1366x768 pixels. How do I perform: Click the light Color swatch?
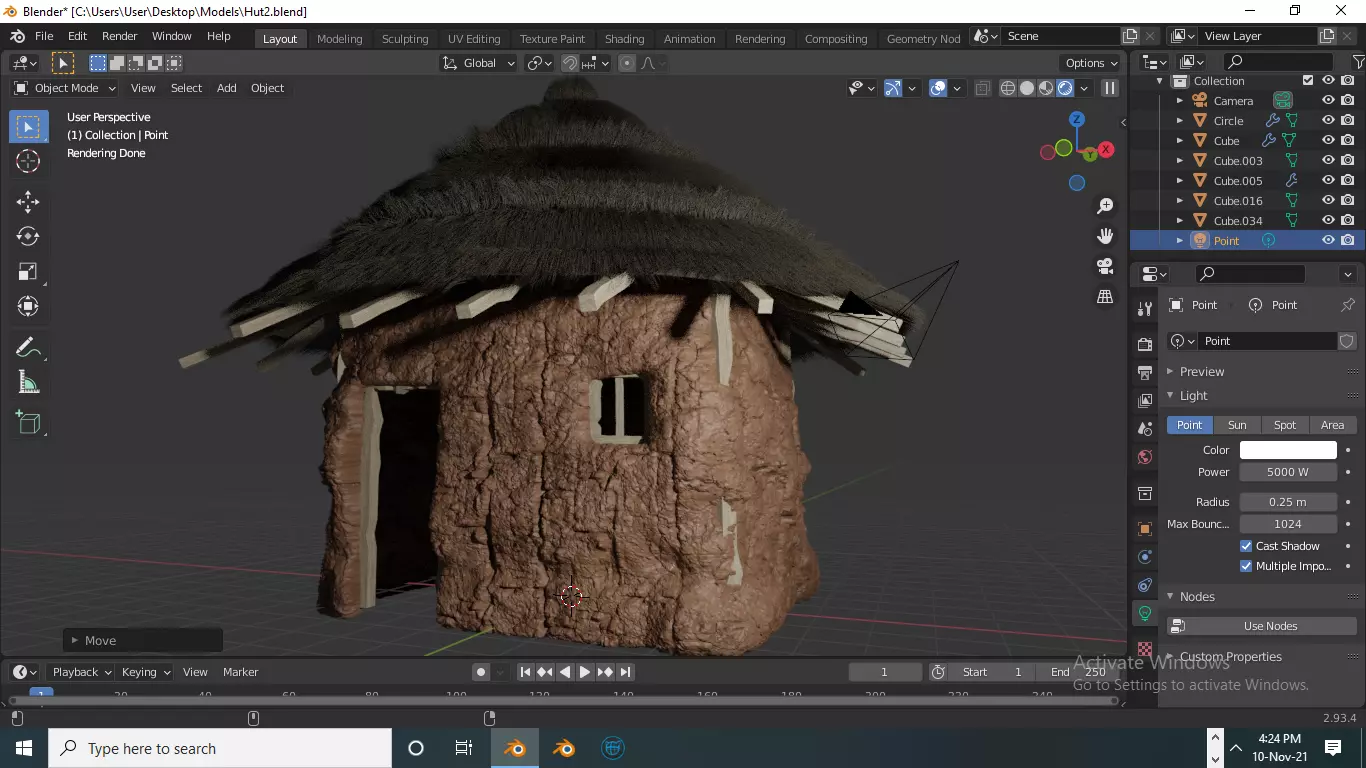[x=1288, y=450]
